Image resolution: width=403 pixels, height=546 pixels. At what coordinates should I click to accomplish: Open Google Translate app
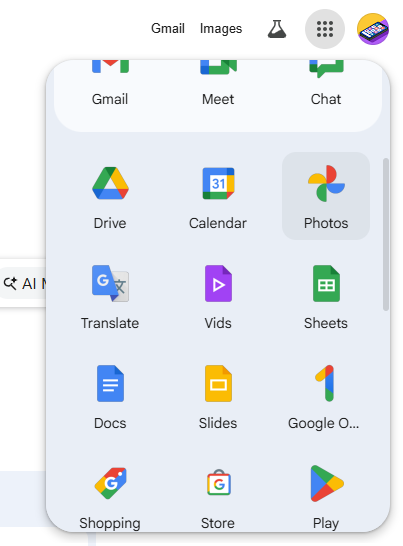coord(110,296)
